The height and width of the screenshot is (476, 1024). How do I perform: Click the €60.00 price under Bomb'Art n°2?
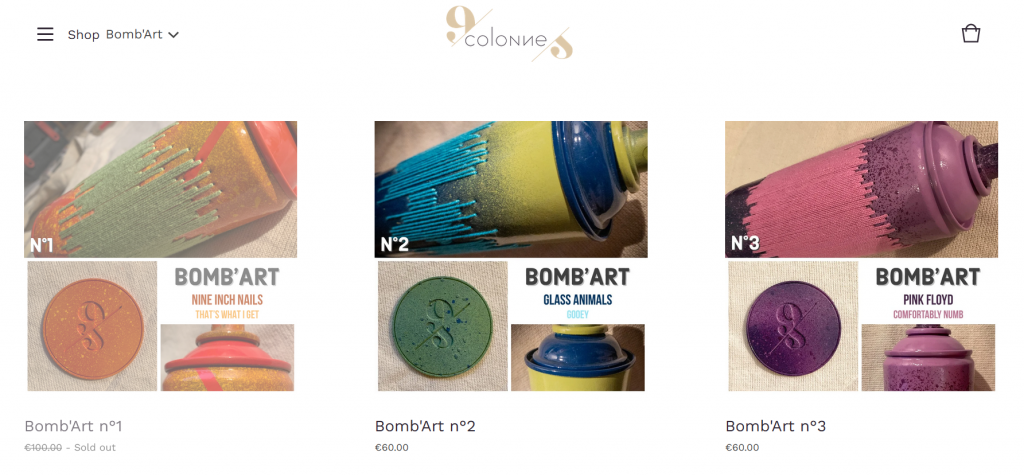[x=392, y=448]
